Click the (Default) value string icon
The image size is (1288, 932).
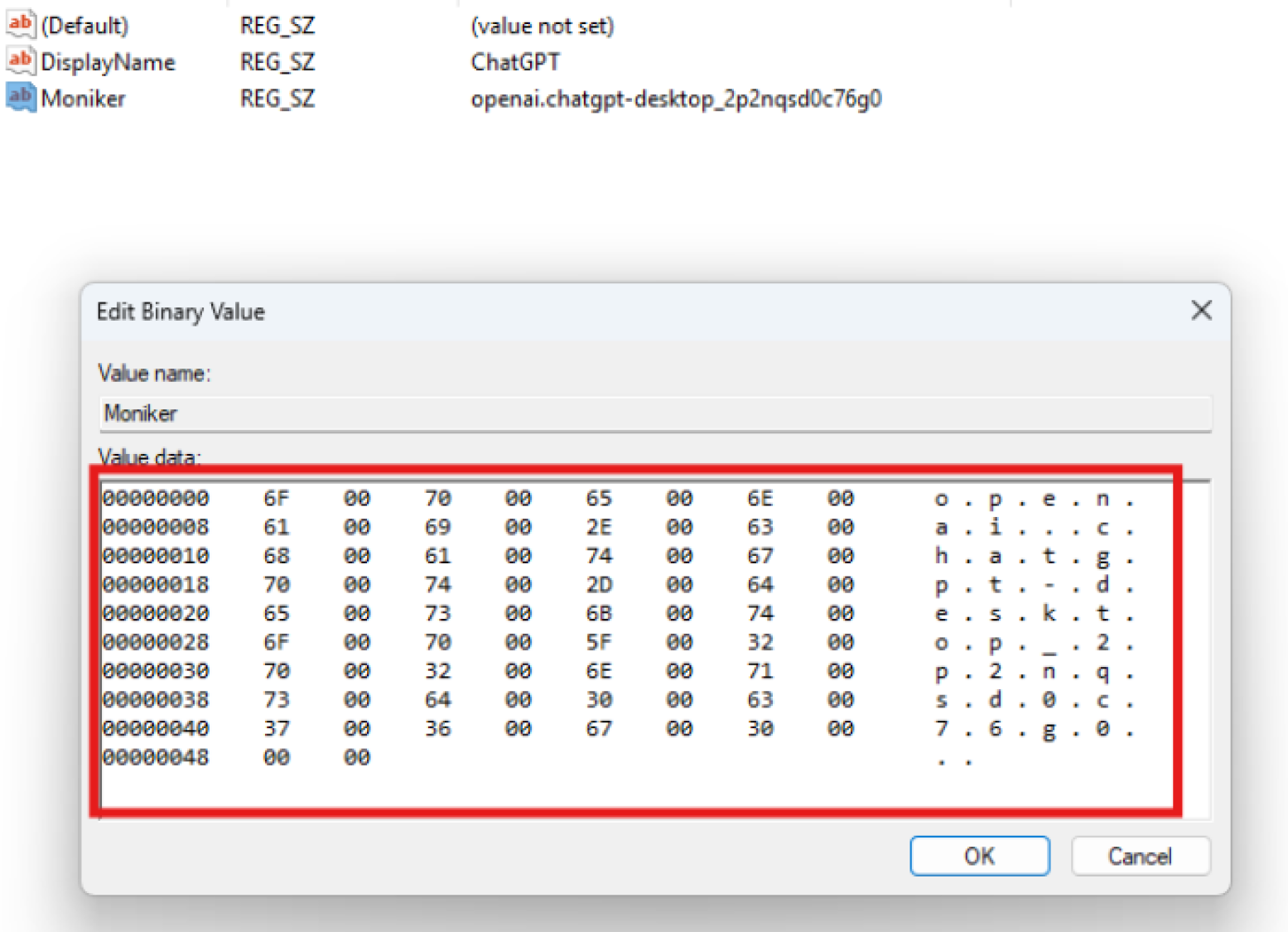pyautogui.click(x=20, y=24)
